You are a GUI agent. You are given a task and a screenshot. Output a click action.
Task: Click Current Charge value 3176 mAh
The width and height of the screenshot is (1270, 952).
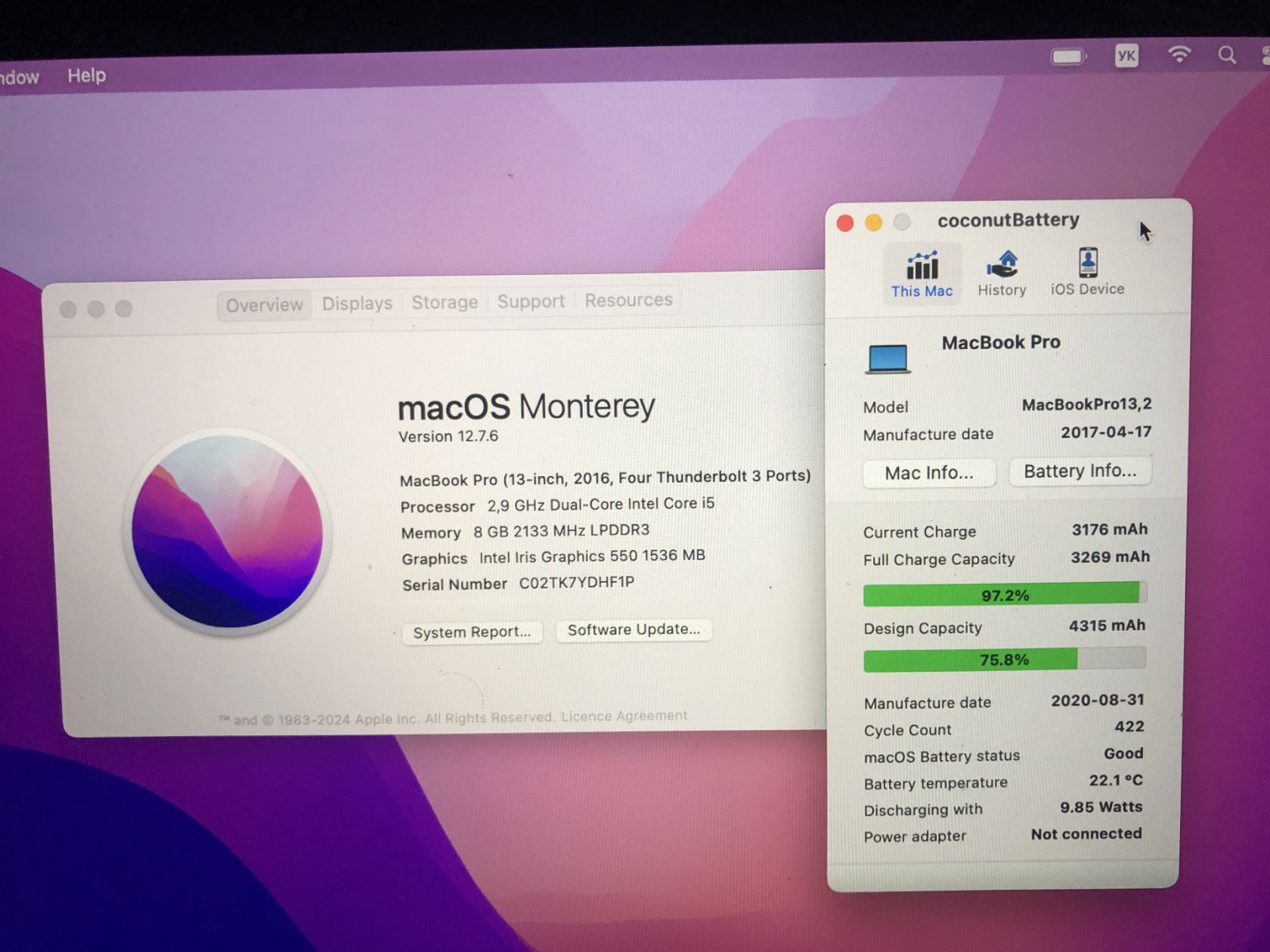point(1109,530)
